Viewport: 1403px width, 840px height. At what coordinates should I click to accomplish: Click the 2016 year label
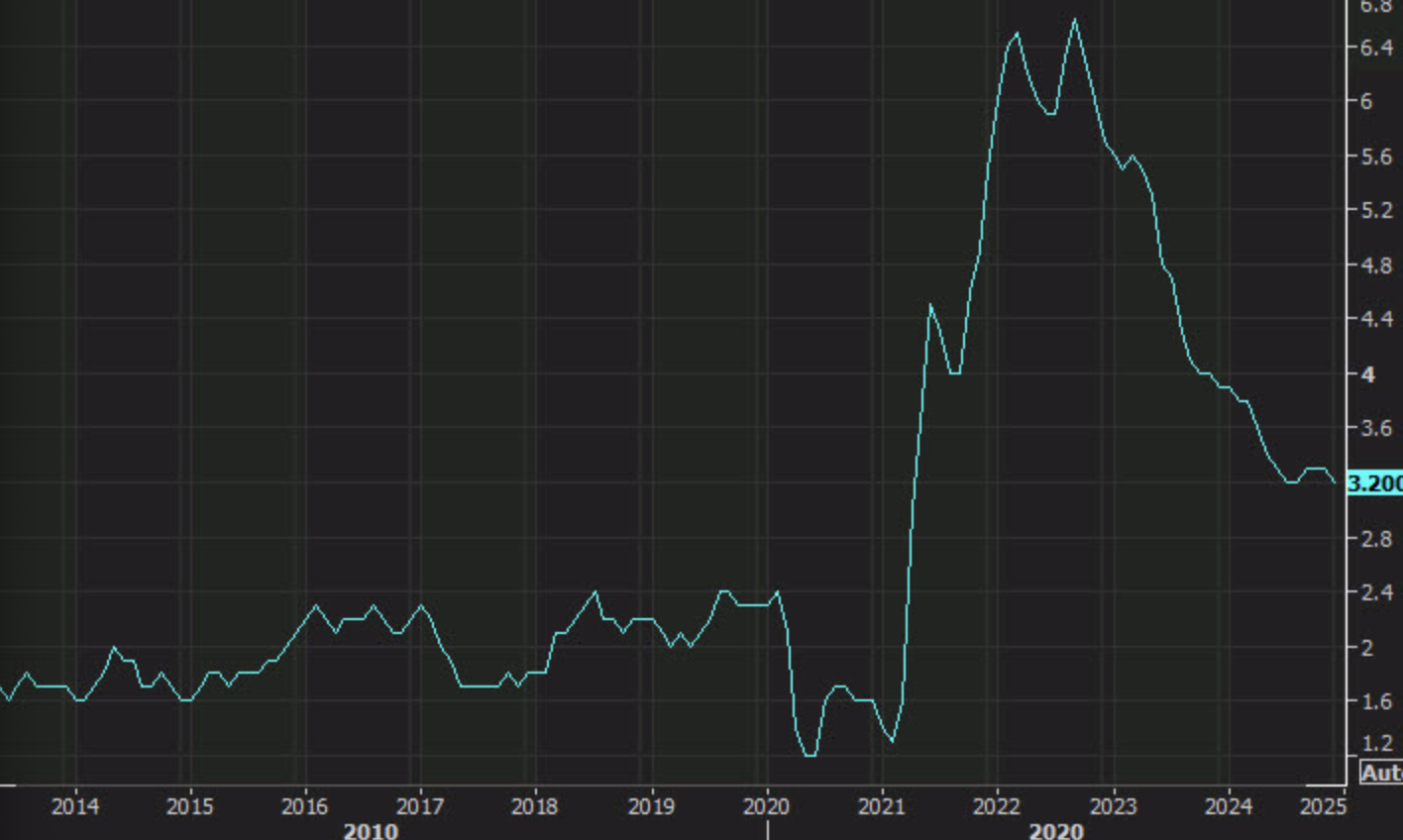tap(305, 805)
